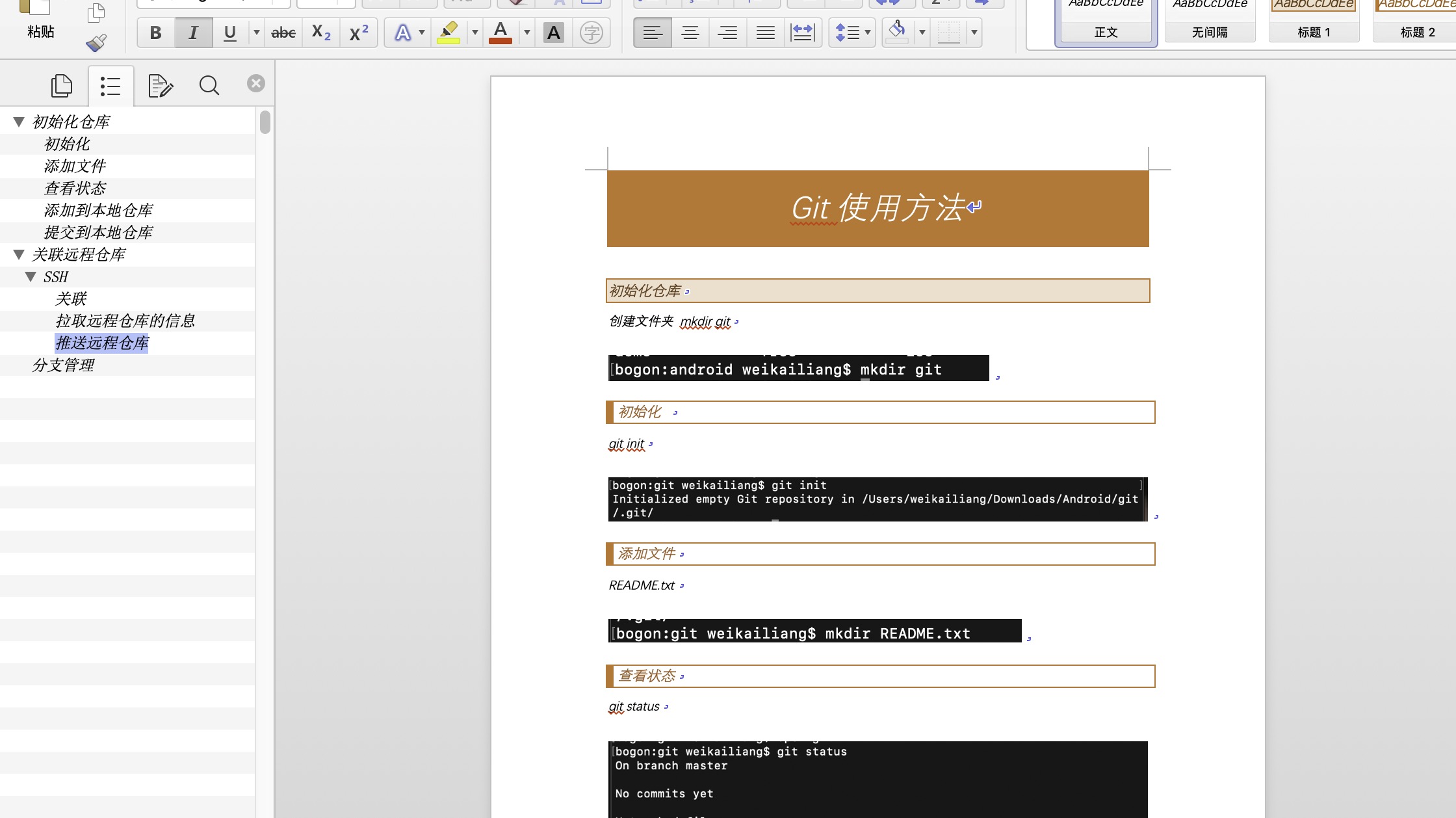
Task: Switch to the thumbnails pane
Action: tap(62, 85)
